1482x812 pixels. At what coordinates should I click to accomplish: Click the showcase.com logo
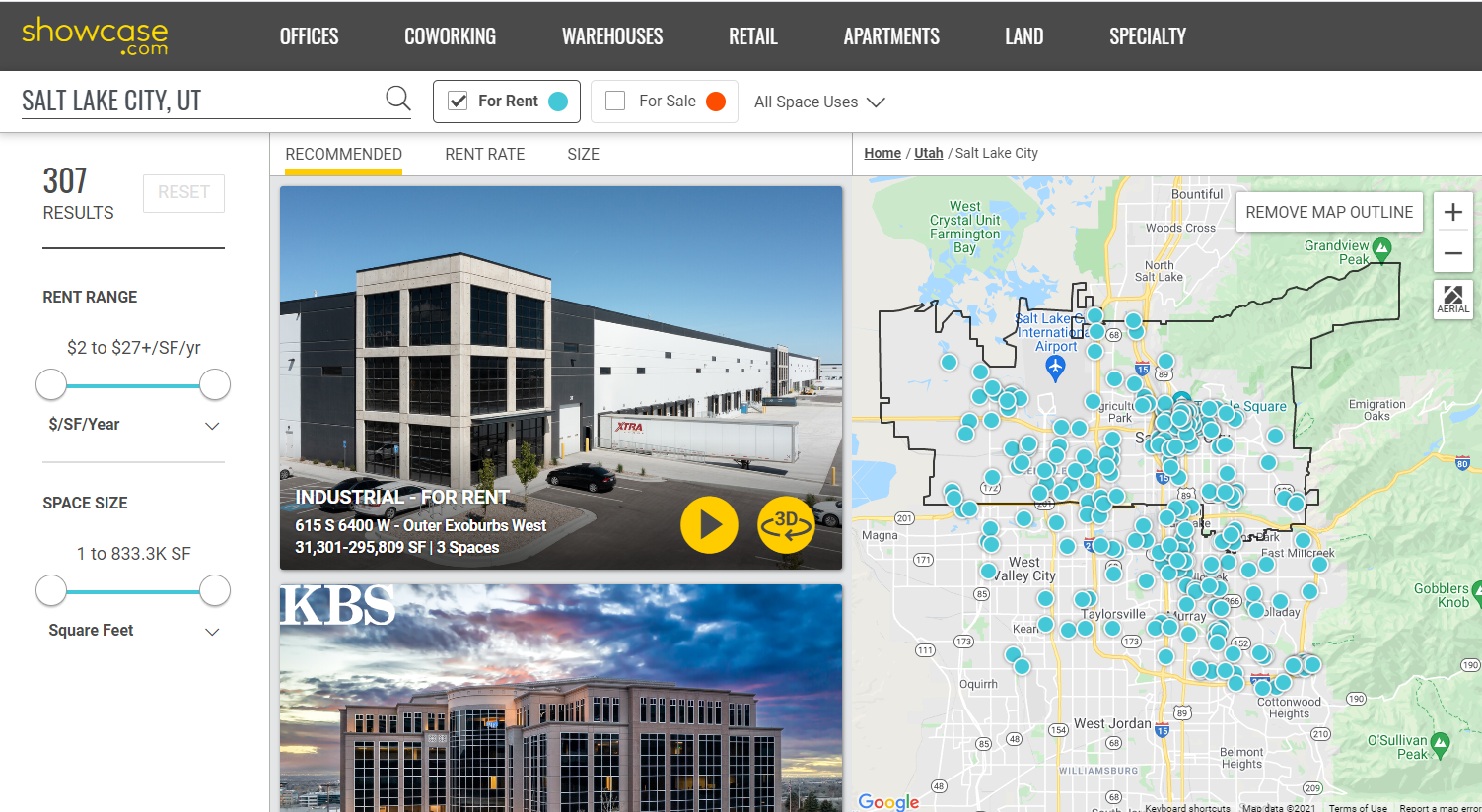point(95,35)
